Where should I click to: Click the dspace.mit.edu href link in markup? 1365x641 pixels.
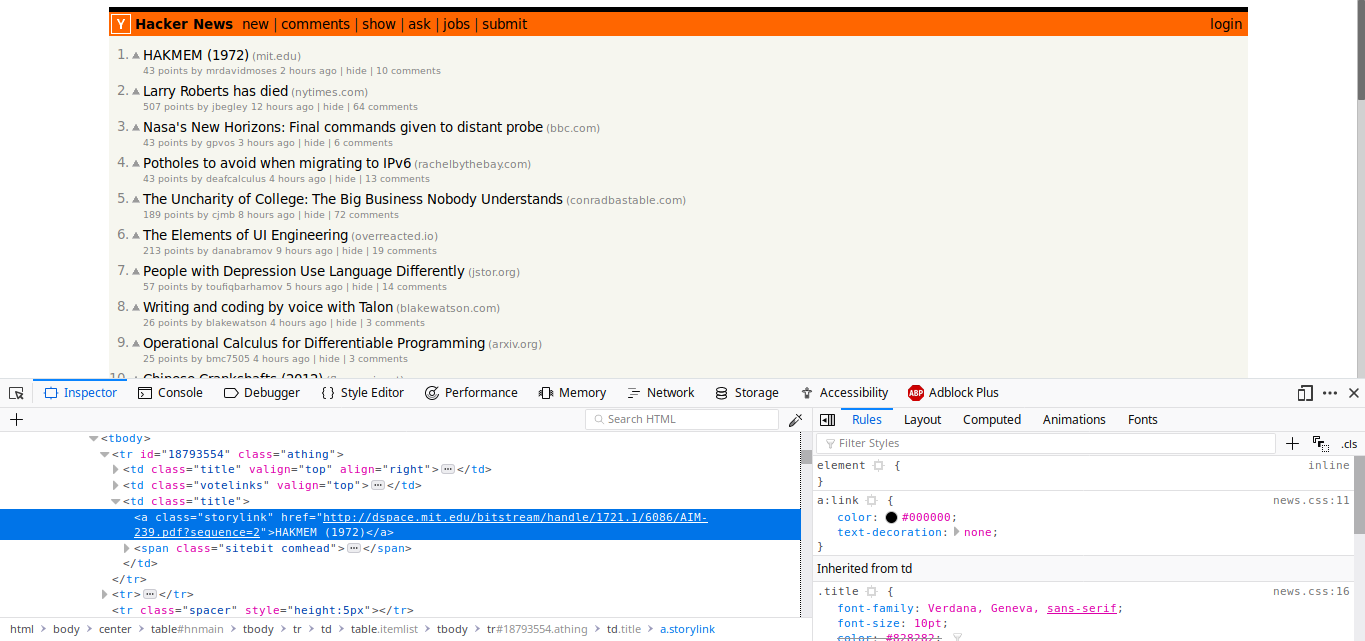pyautogui.click(x=420, y=525)
